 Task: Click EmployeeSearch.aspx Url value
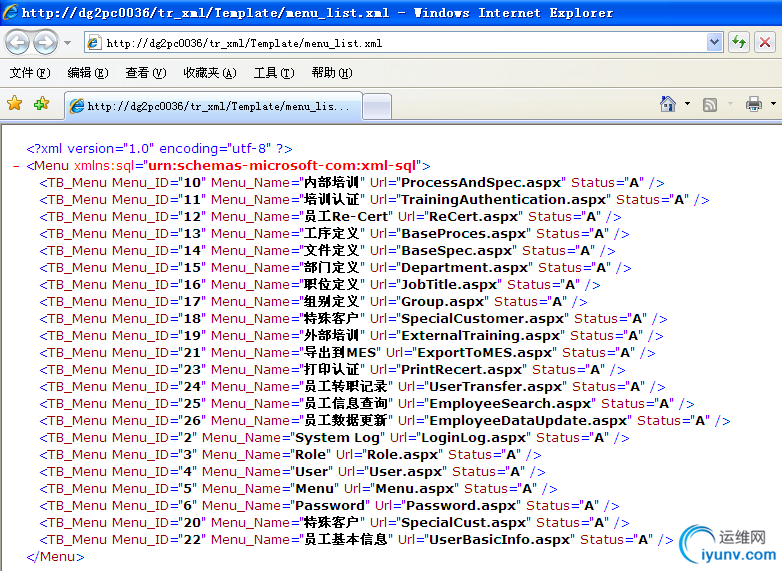510,403
